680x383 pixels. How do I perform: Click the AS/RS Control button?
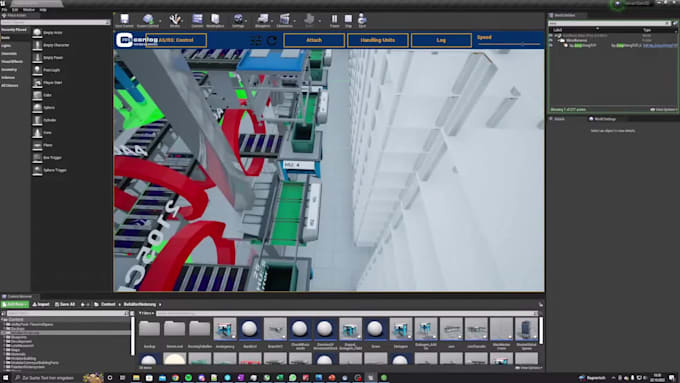176,40
